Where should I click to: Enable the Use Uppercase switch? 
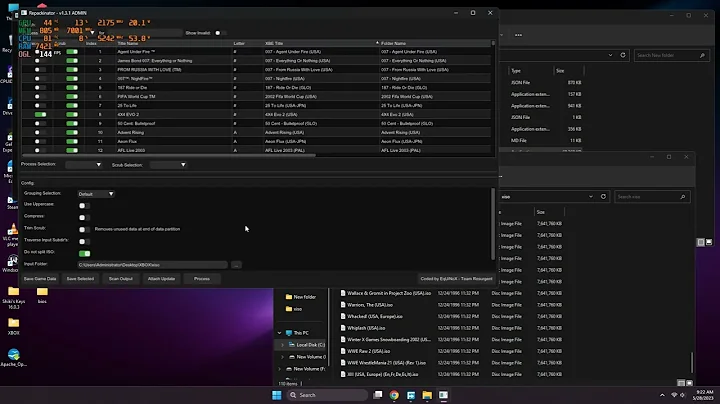click(x=84, y=206)
